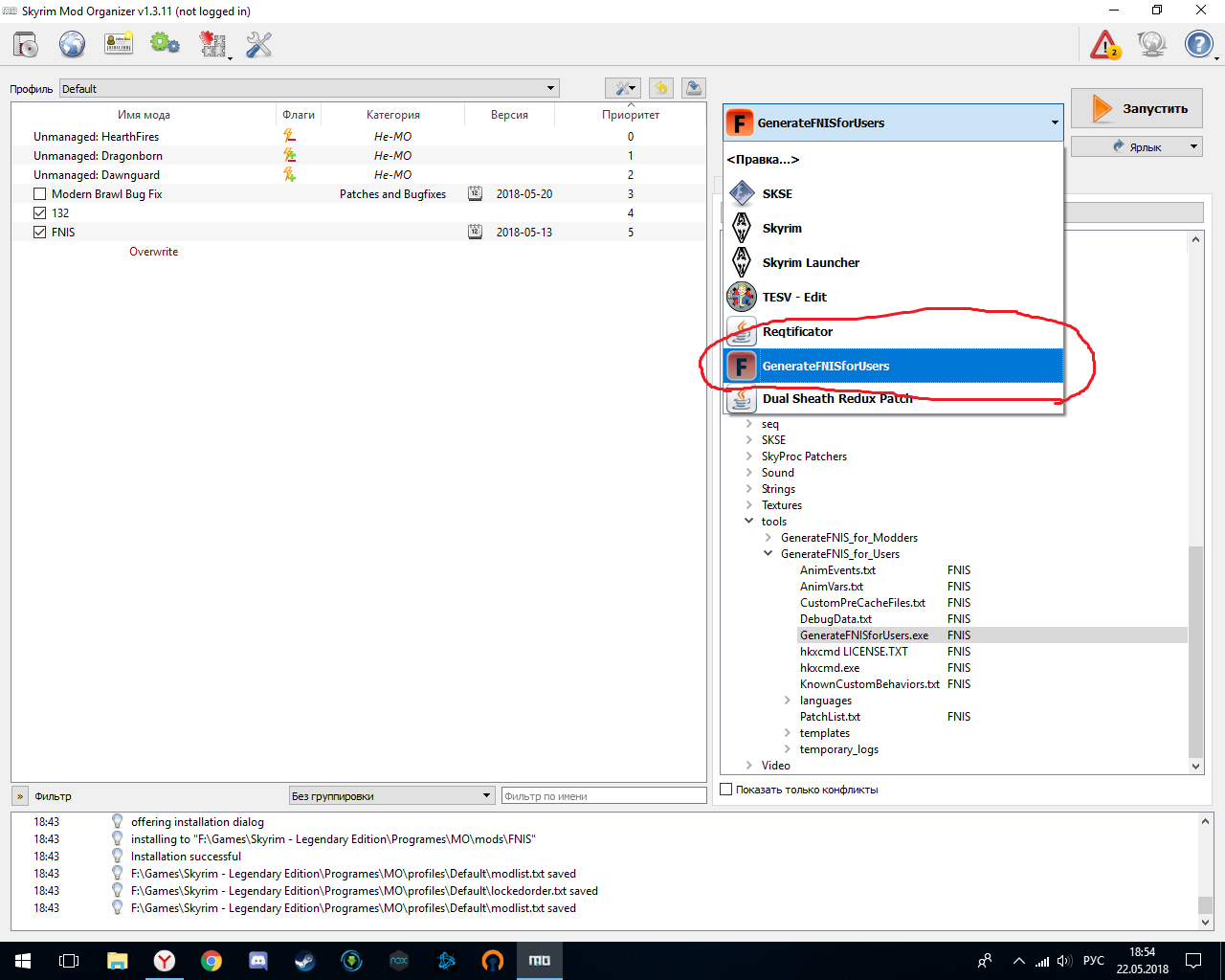The image size is (1225, 980).
Task: Click the Запустить run button
Action: 1136,108
